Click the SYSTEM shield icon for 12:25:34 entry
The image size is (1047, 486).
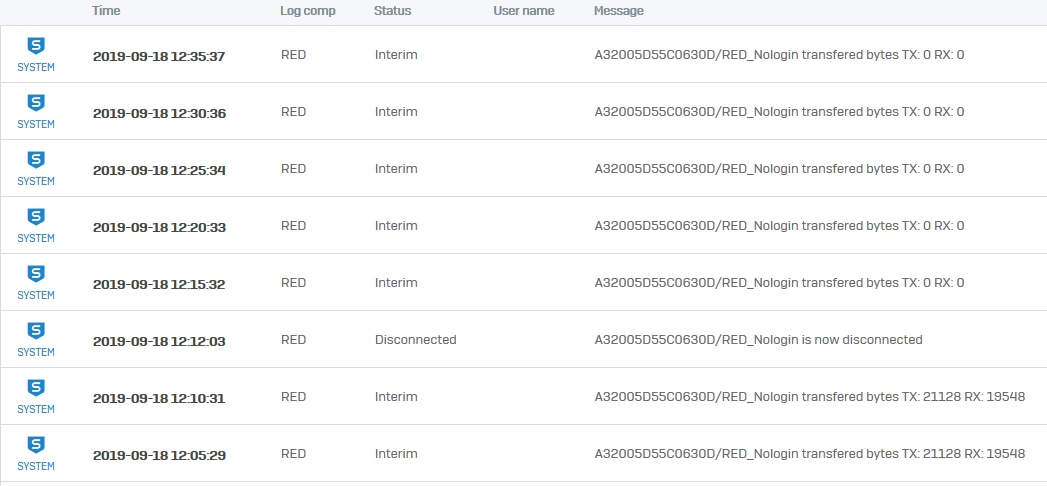pos(36,160)
